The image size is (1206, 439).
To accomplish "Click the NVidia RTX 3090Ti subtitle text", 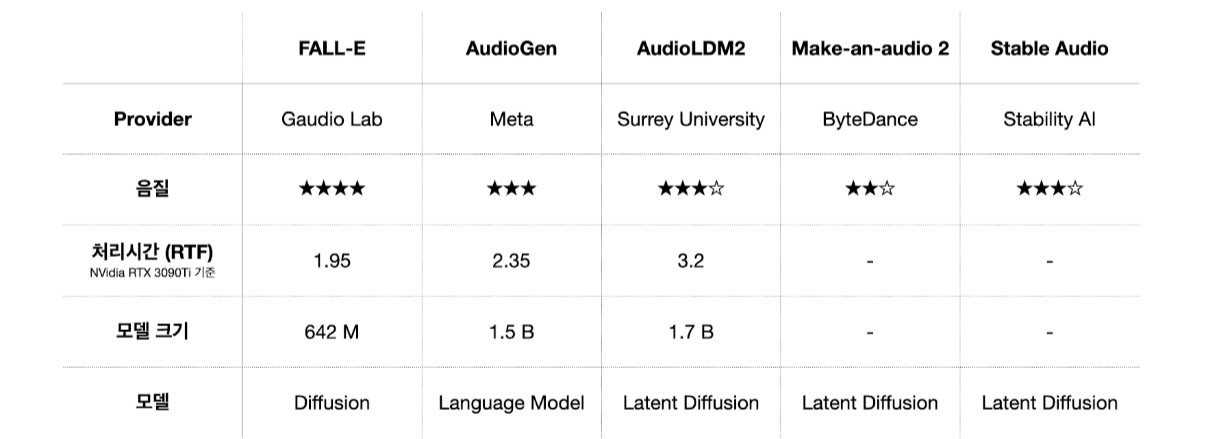I will [x=153, y=273].
